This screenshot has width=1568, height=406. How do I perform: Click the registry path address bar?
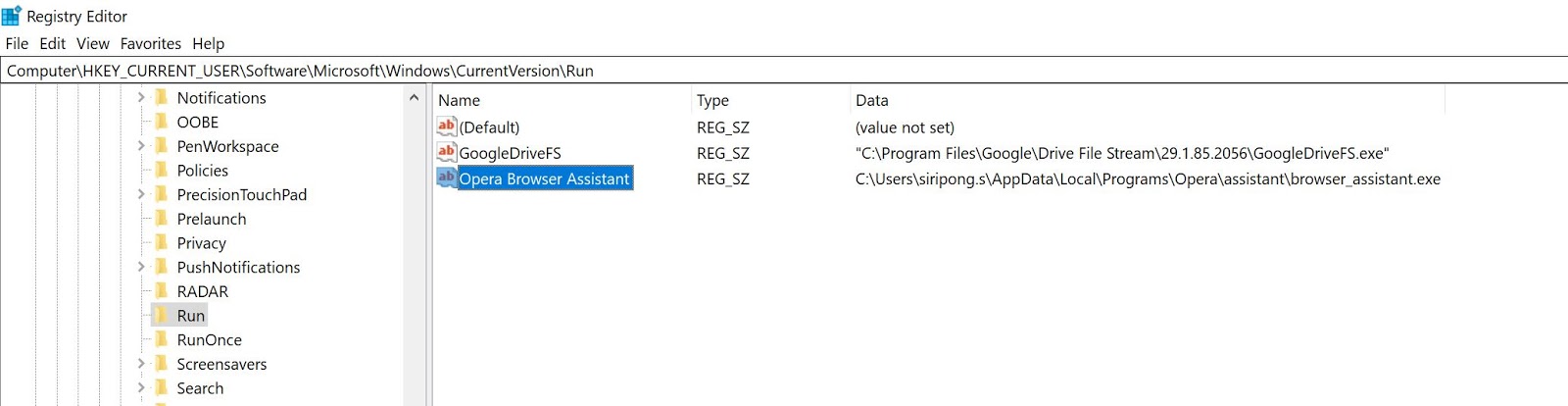(x=784, y=71)
